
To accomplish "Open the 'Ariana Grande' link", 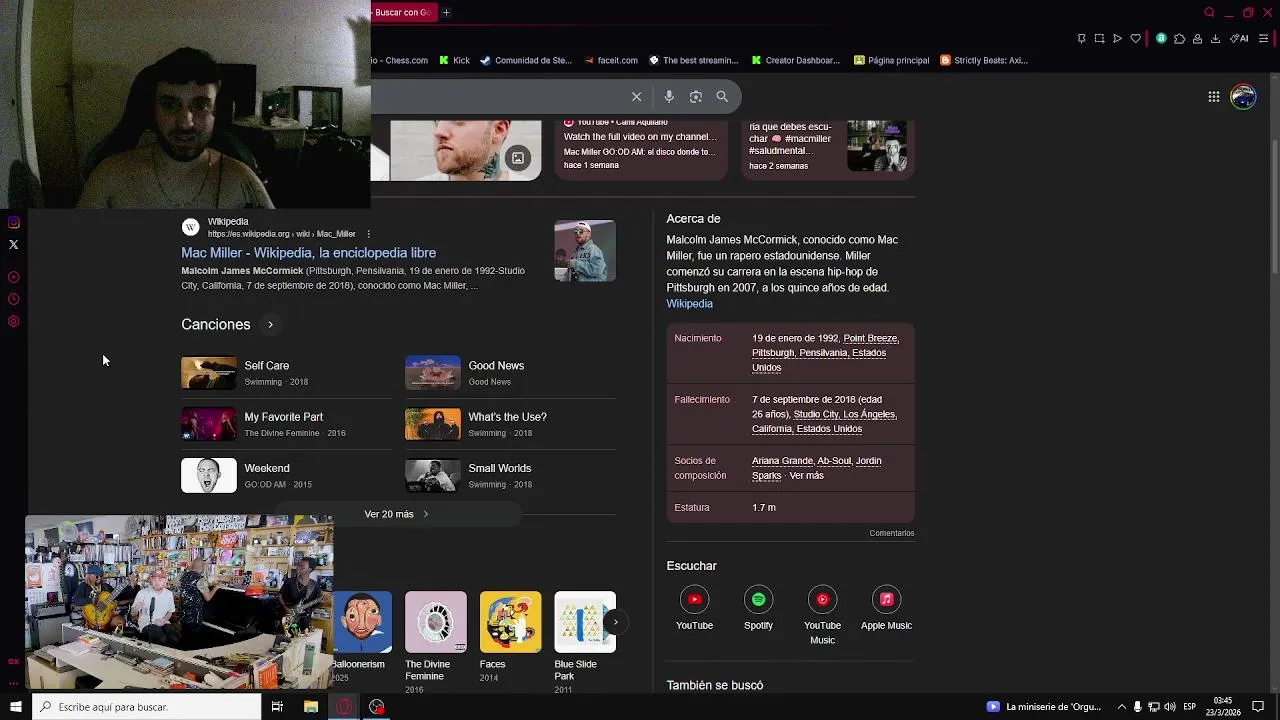I will [782, 461].
